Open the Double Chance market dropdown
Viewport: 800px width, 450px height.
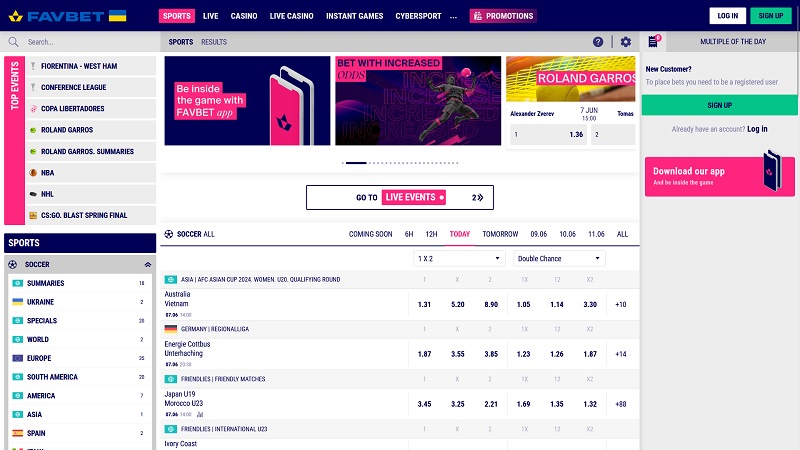tap(559, 258)
